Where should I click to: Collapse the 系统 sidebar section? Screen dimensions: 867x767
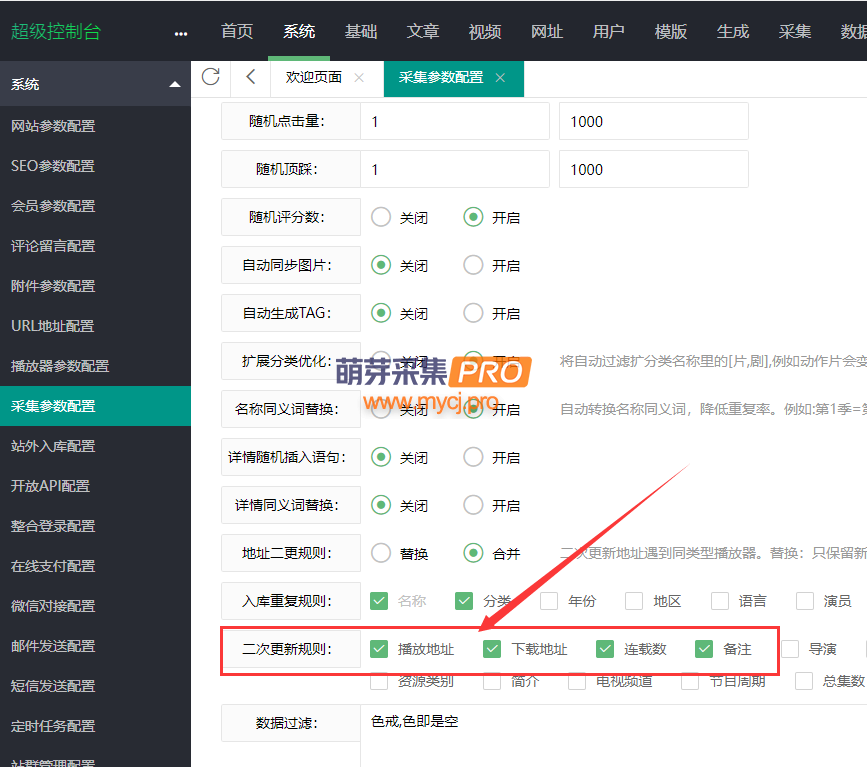pyautogui.click(x=175, y=84)
